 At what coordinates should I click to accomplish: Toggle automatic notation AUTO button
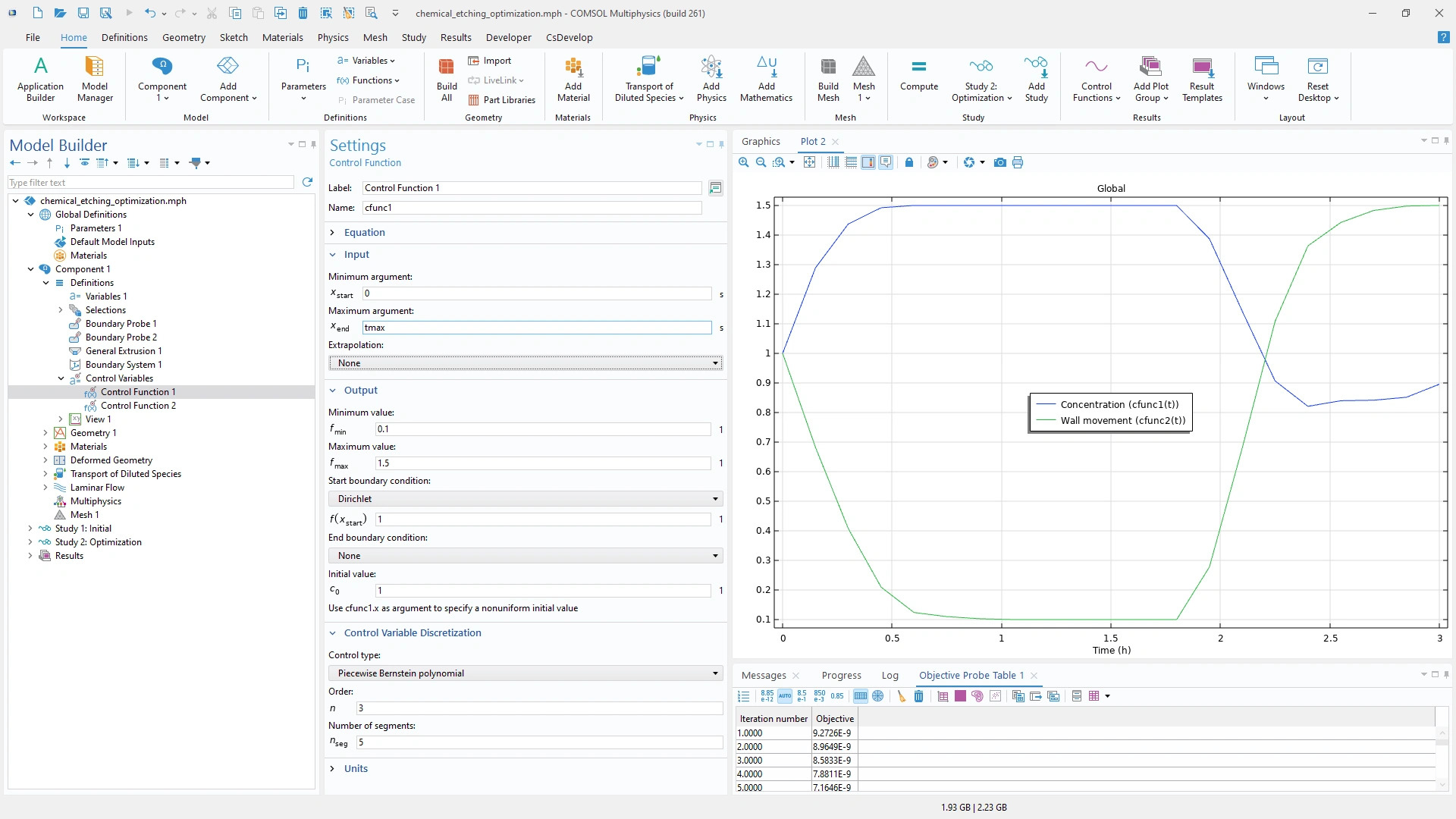(x=785, y=696)
